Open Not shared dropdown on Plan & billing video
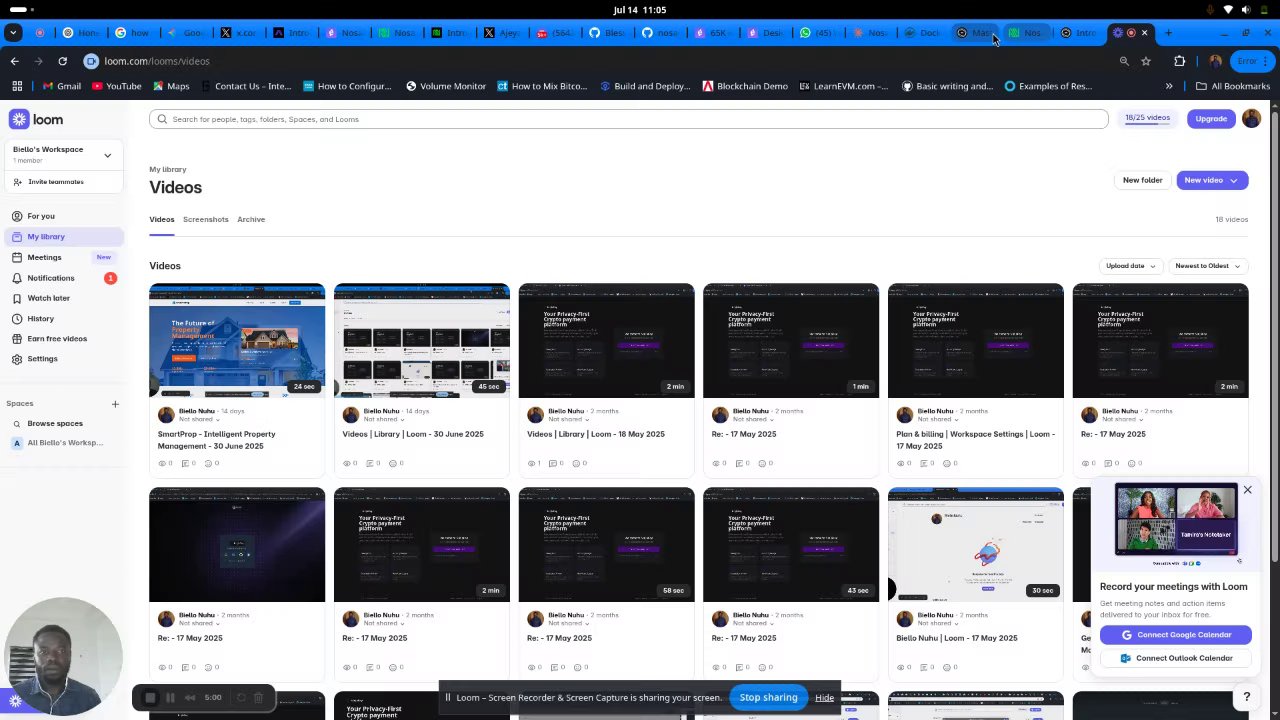This screenshot has height=720, width=1280. pos(938,419)
